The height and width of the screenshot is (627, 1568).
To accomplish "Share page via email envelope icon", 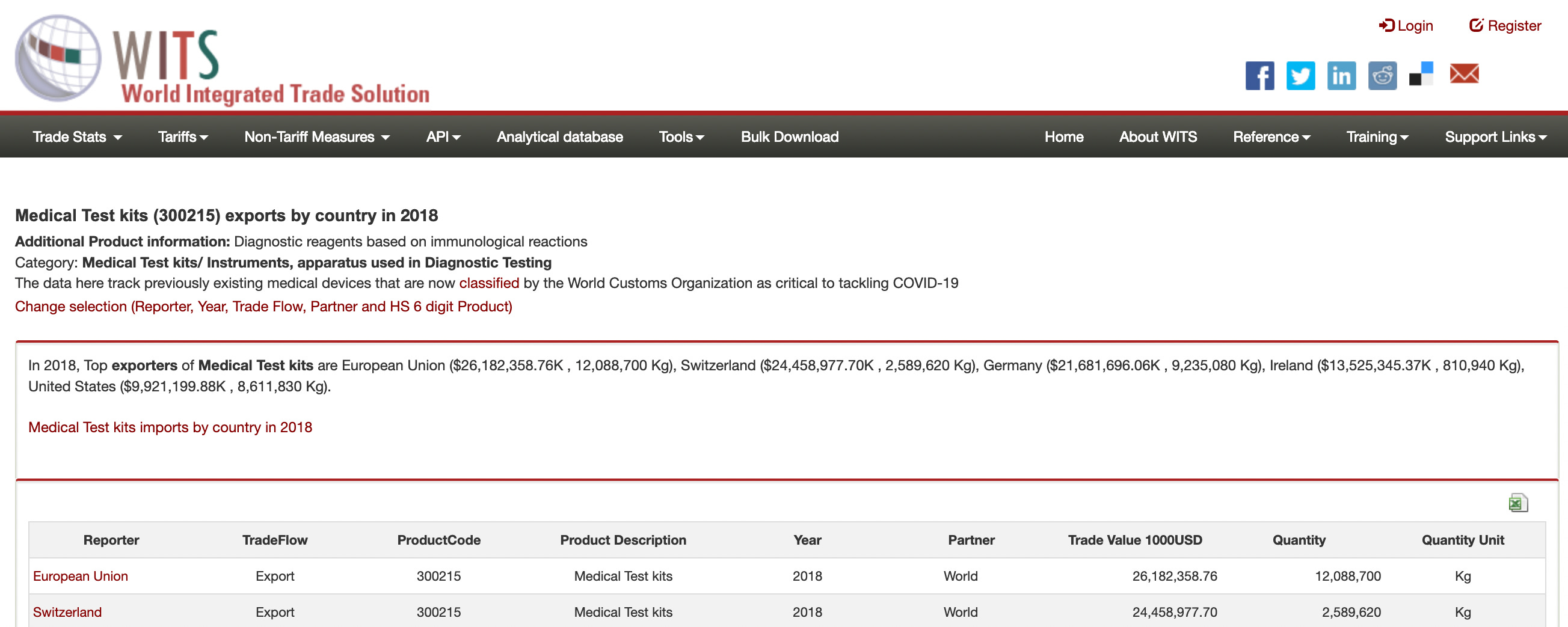I will pos(1464,73).
